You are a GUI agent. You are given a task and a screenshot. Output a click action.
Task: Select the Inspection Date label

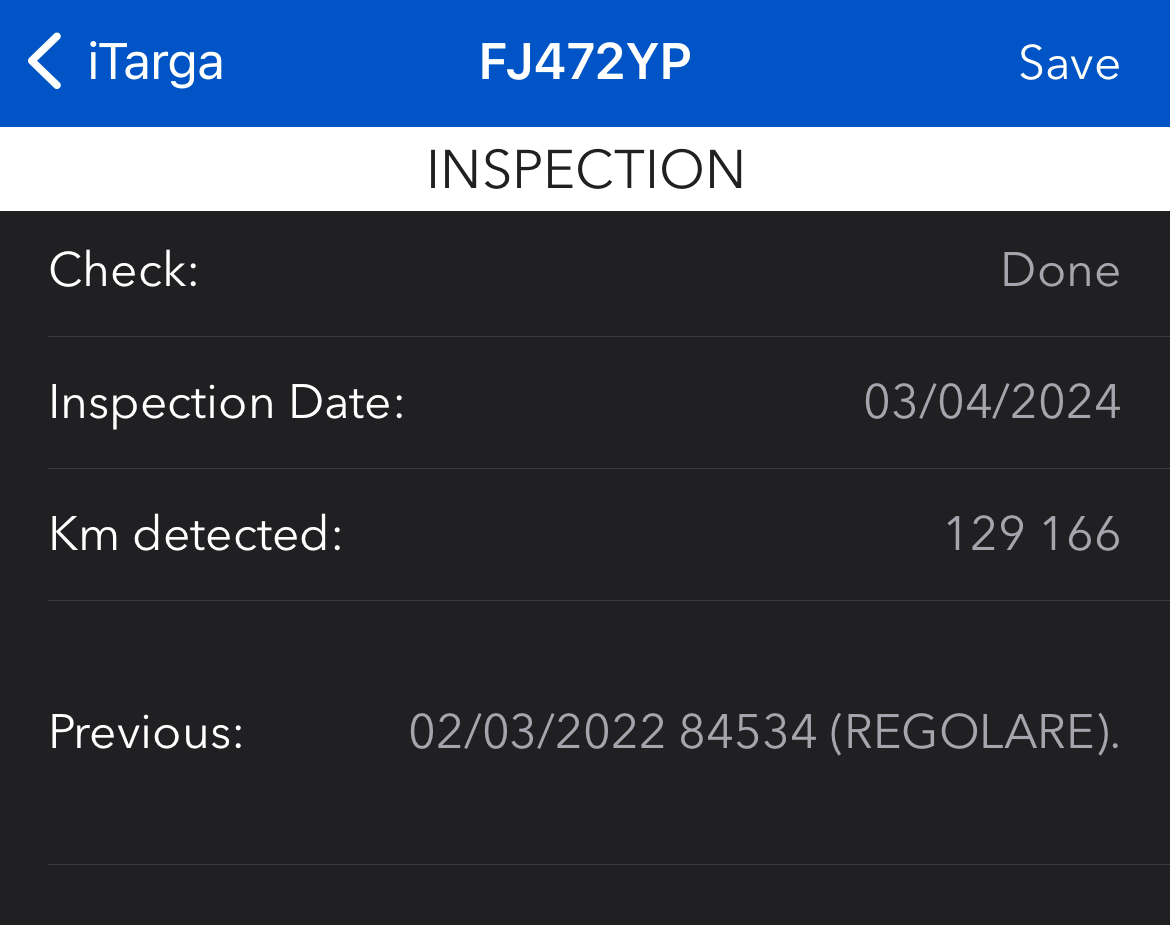[227, 403]
